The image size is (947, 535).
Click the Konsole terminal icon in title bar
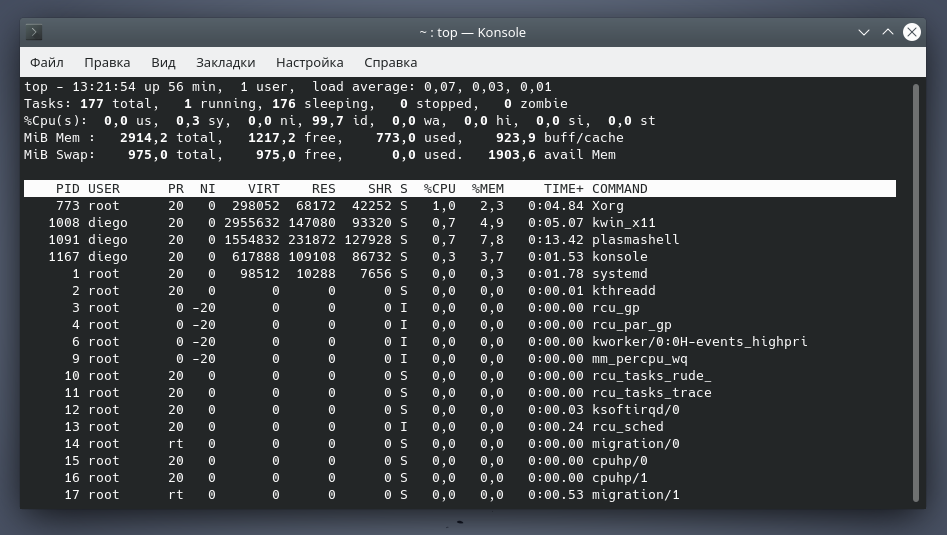pos(35,32)
